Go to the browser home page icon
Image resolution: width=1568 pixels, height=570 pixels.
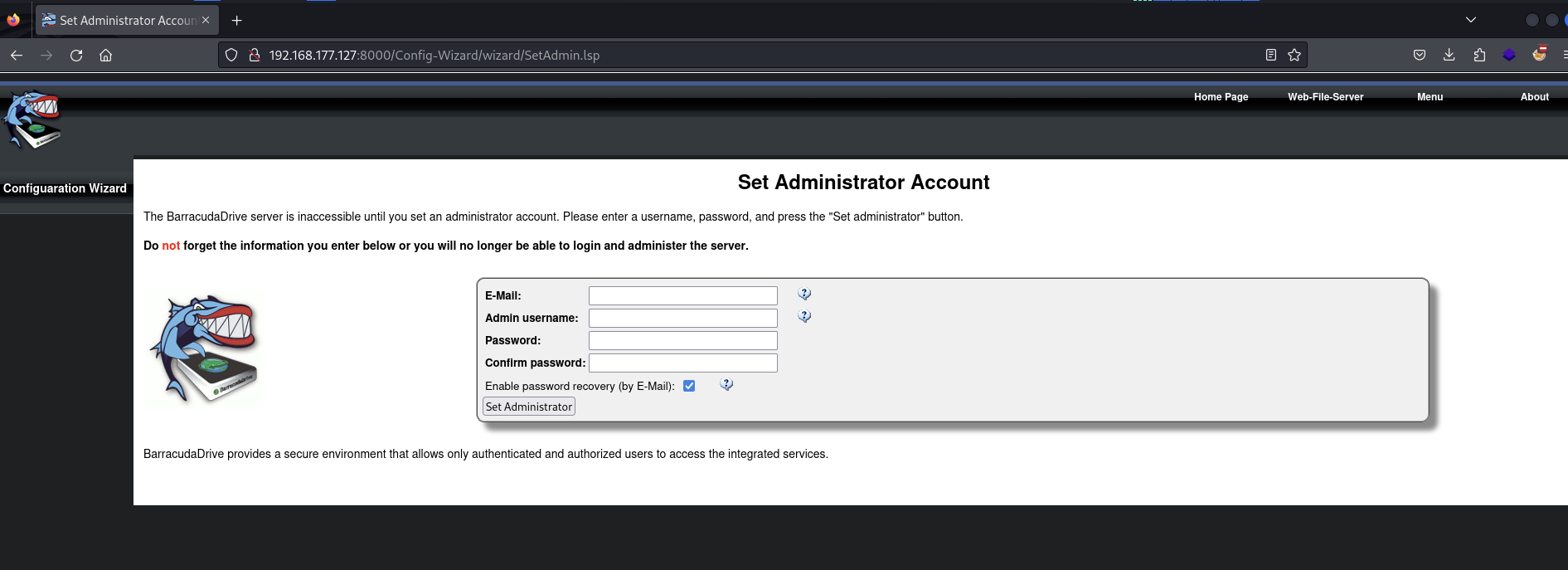tap(105, 56)
